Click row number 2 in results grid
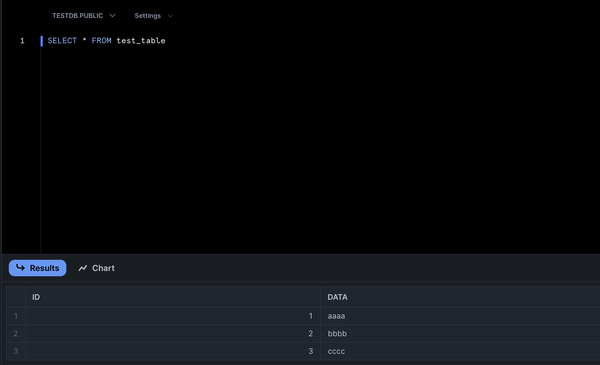The width and height of the screenshot is (600, 365). point(16,334)
